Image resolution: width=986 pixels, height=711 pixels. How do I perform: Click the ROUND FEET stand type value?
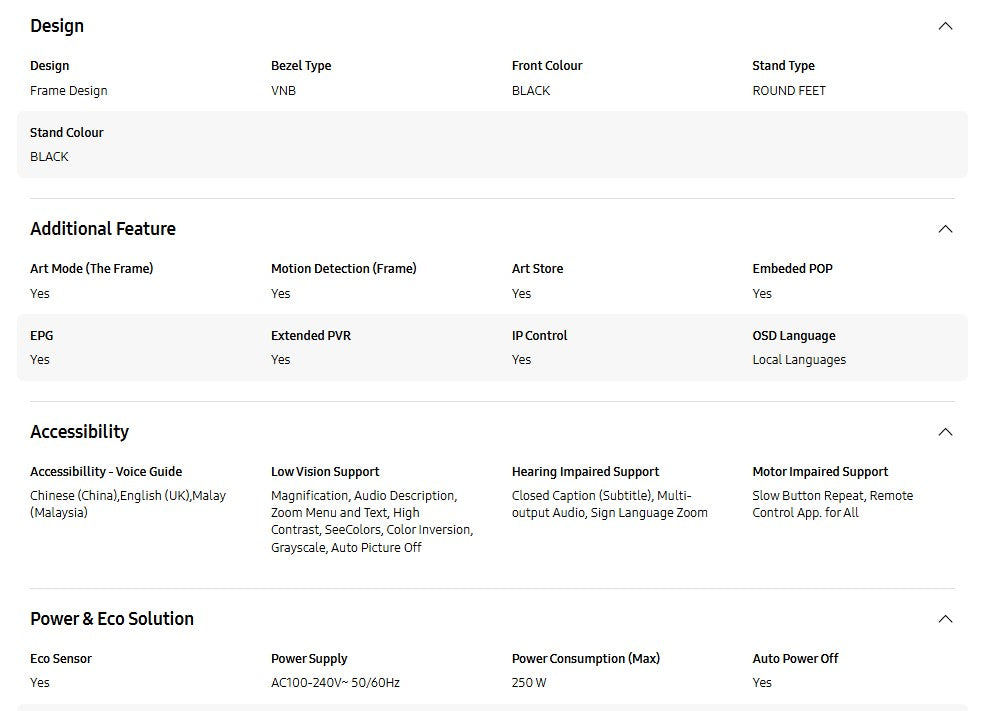pyautogui.click(x=789, y=91)
